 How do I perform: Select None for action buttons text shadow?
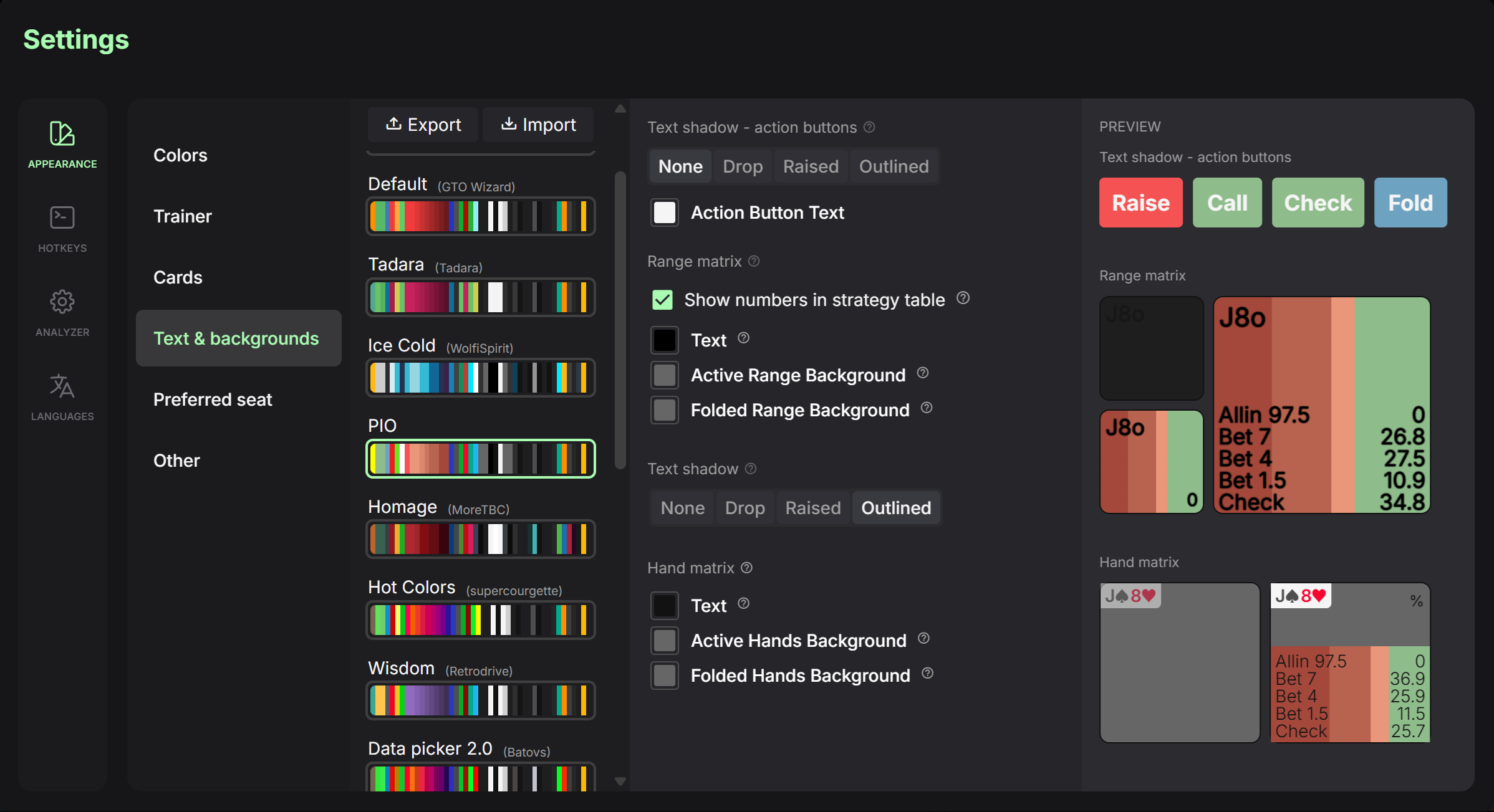click(680, 166)
